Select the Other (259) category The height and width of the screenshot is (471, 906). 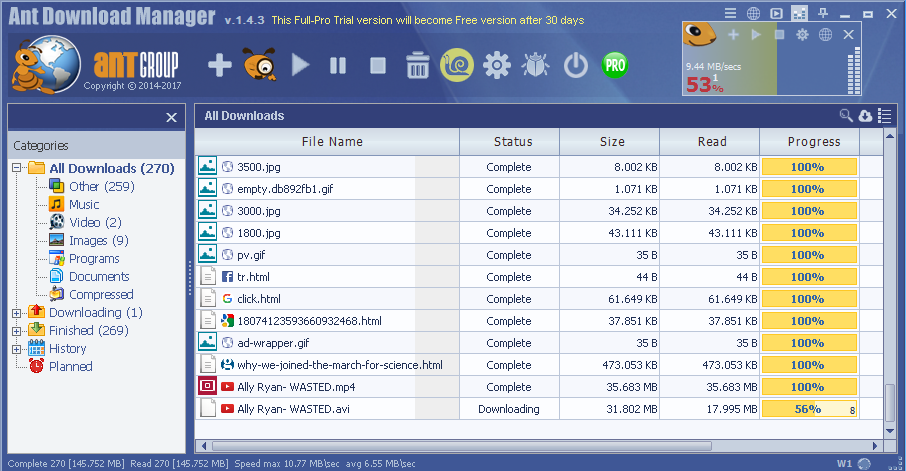(102, 186)
